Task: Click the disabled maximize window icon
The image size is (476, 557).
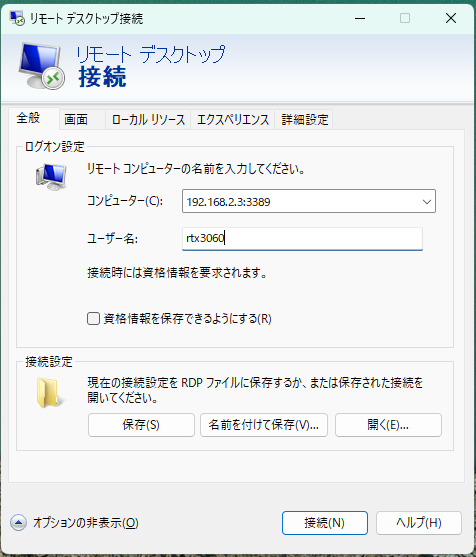Action: click(405, 18)
